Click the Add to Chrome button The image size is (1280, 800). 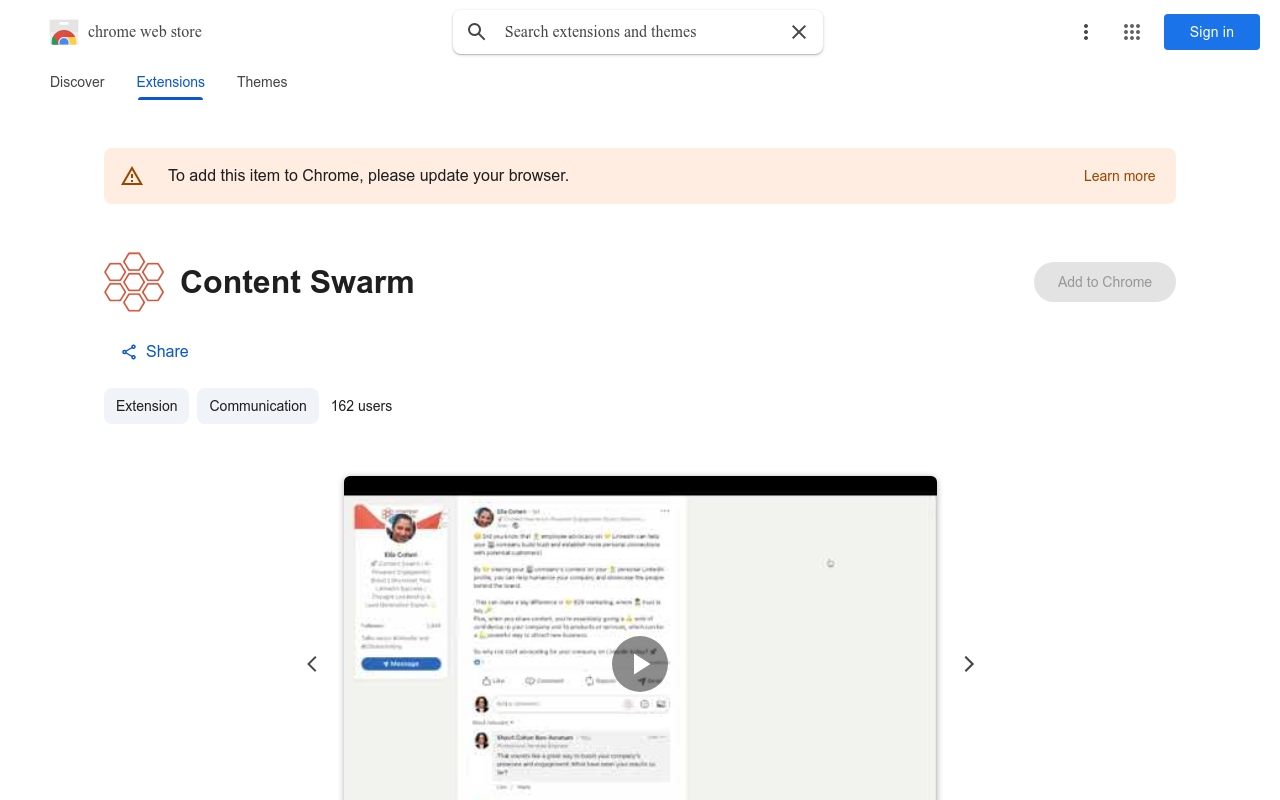[1105, 282]
